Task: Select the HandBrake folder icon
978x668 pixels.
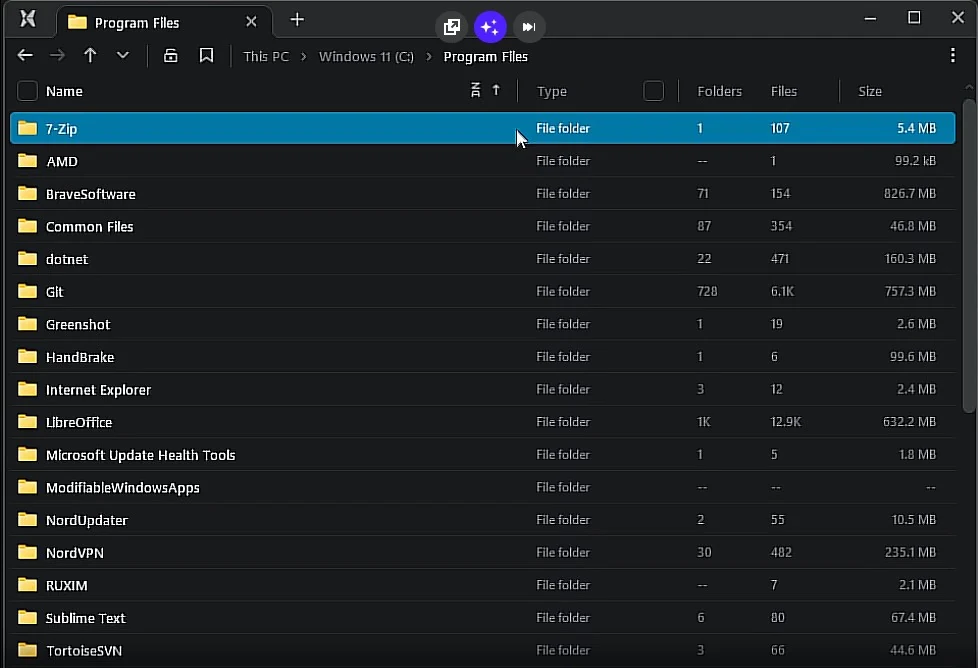Action: pyautogui.click(x=27, y=356)
